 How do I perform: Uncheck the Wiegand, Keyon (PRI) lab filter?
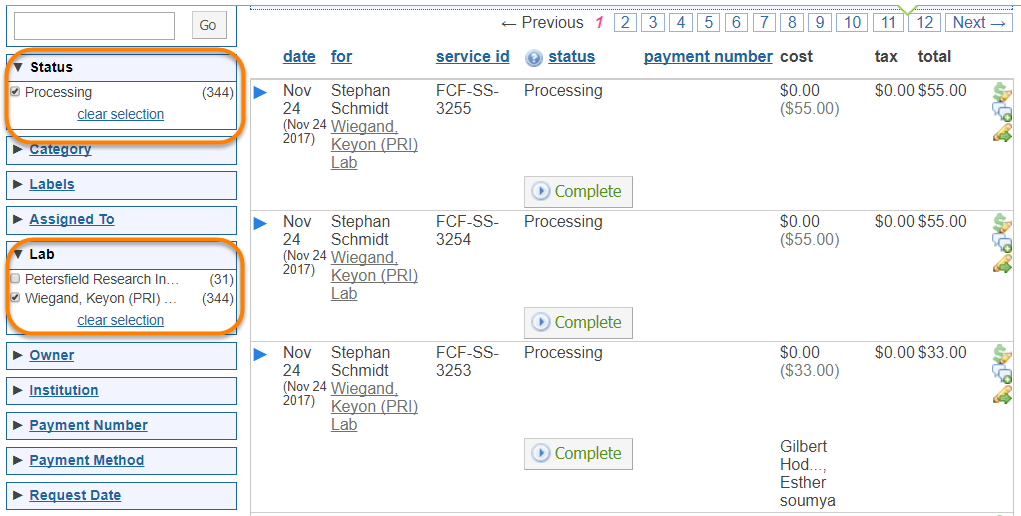[15, 298]
